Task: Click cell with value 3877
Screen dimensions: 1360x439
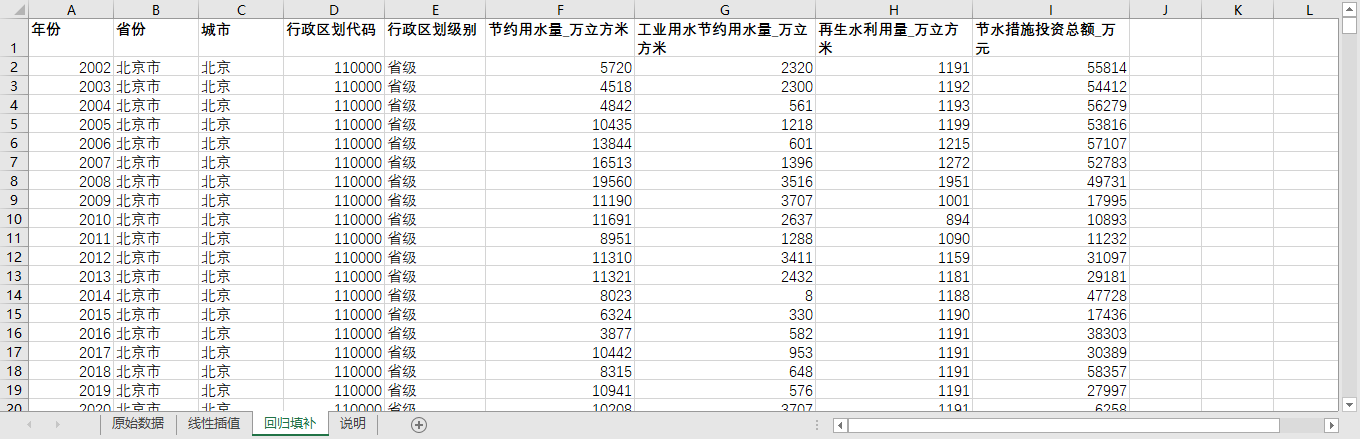Action: [560, 334]
